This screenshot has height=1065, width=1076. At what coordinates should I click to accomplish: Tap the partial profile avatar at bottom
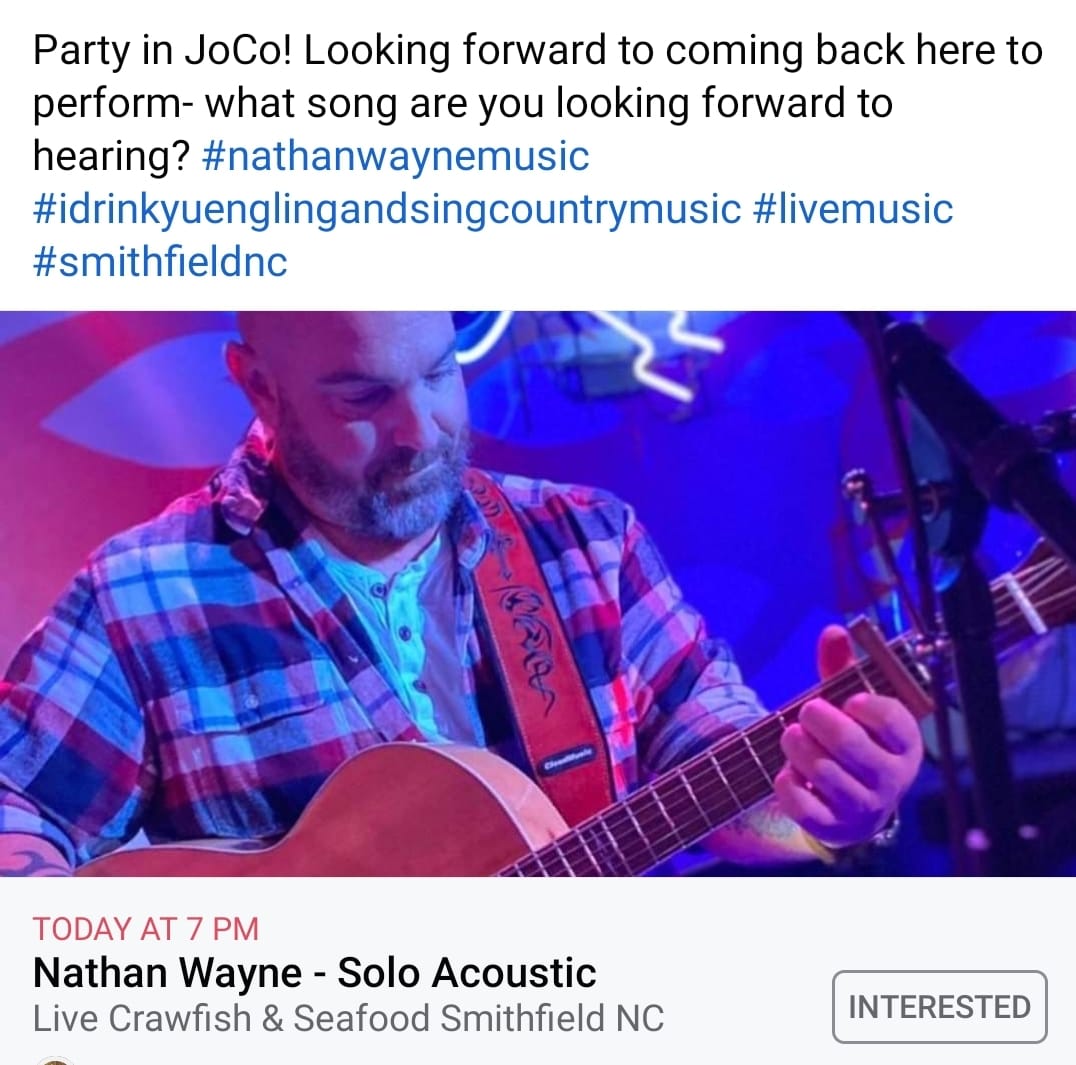tap(55, 1060)
